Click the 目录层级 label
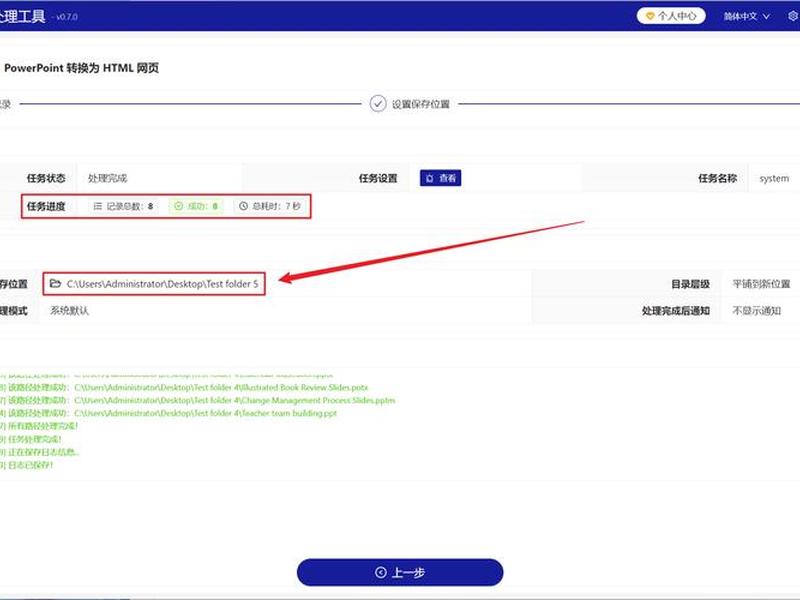The width and height of the screenshot is (800, 600). pyautogui.click(x=690, y=284)
